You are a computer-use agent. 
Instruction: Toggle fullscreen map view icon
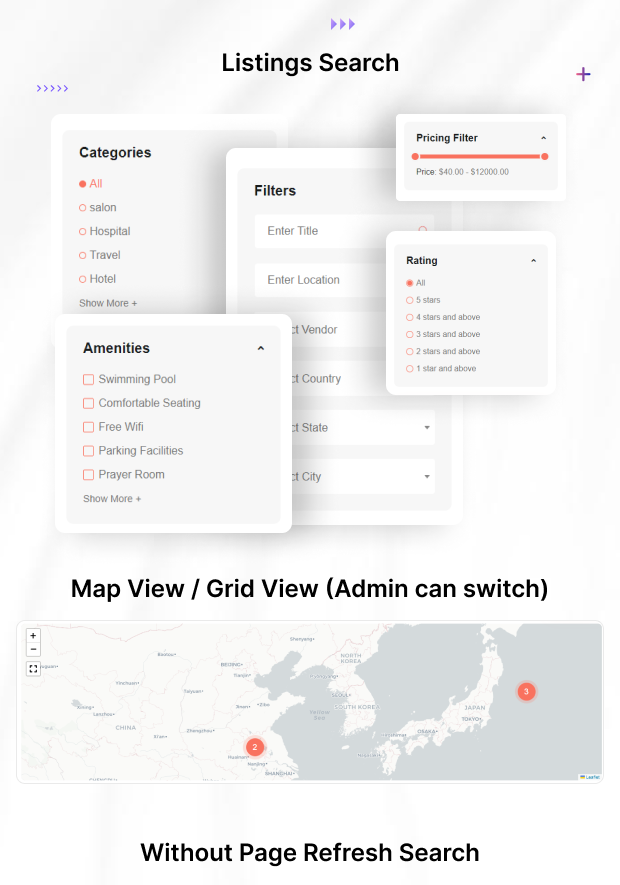tap(33, 668)
